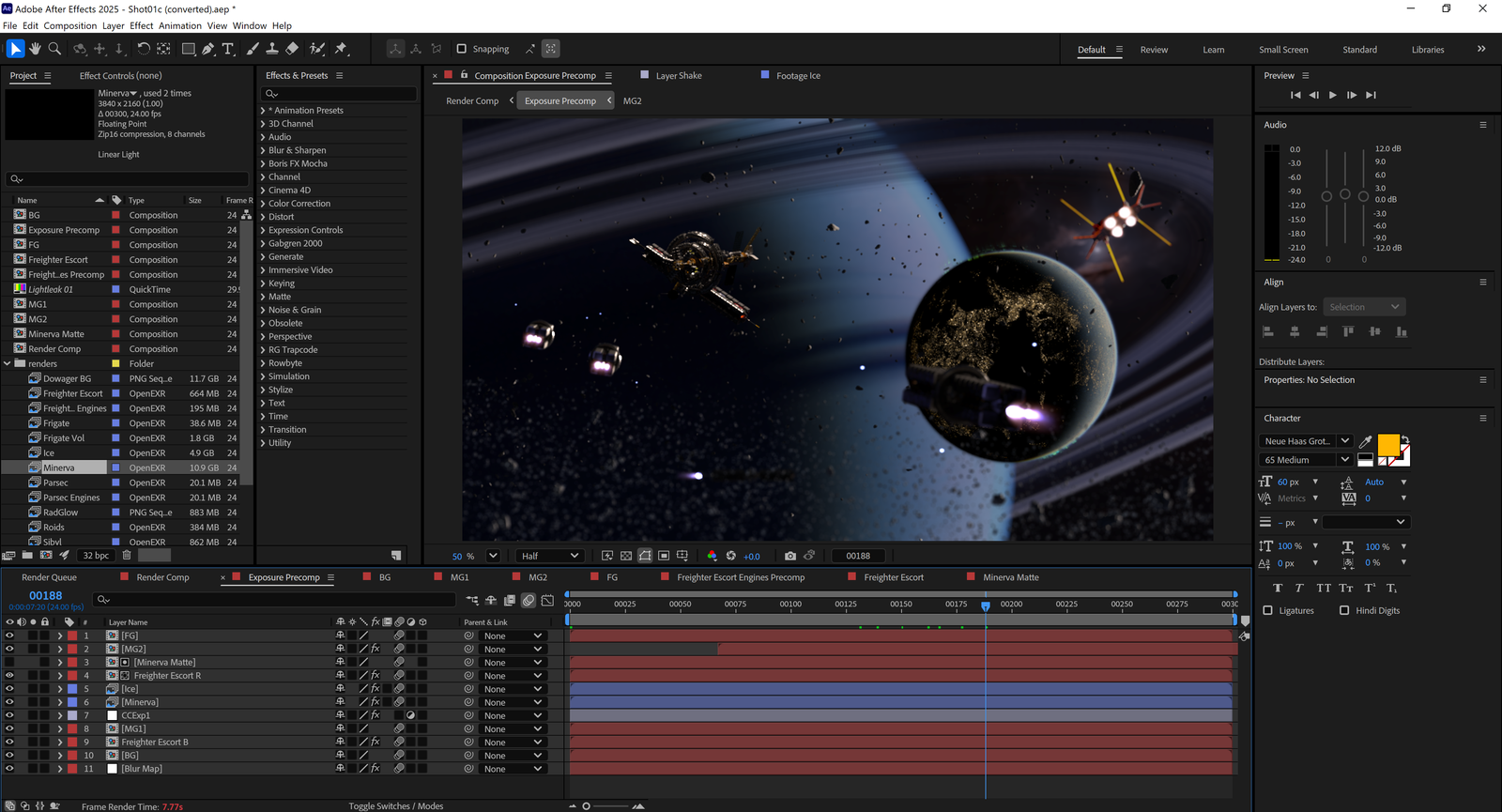The height and width of the screenshot is (812, 1502).
Task: Select the Type tool
Action: 228,49
